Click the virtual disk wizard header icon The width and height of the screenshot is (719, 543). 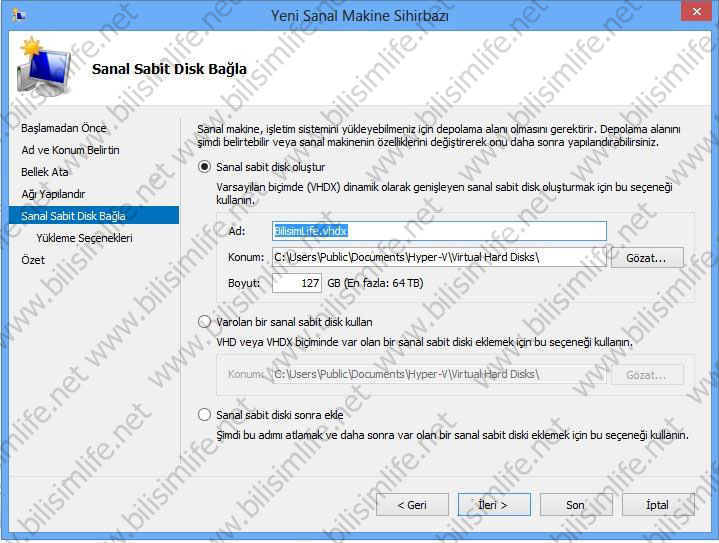[x=45, y=70]
